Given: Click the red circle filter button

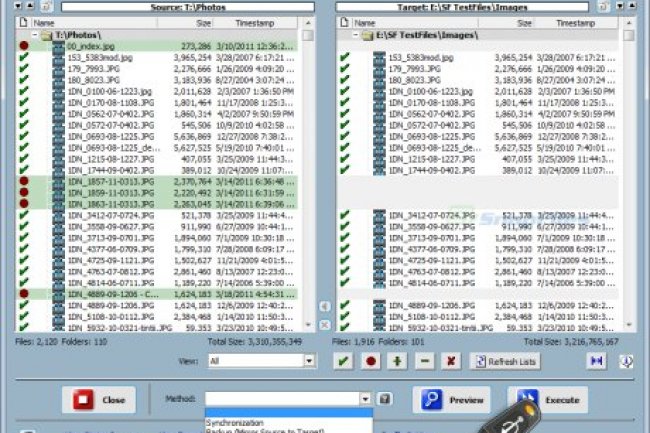Looking at the screenshot, I should (372, 360).
